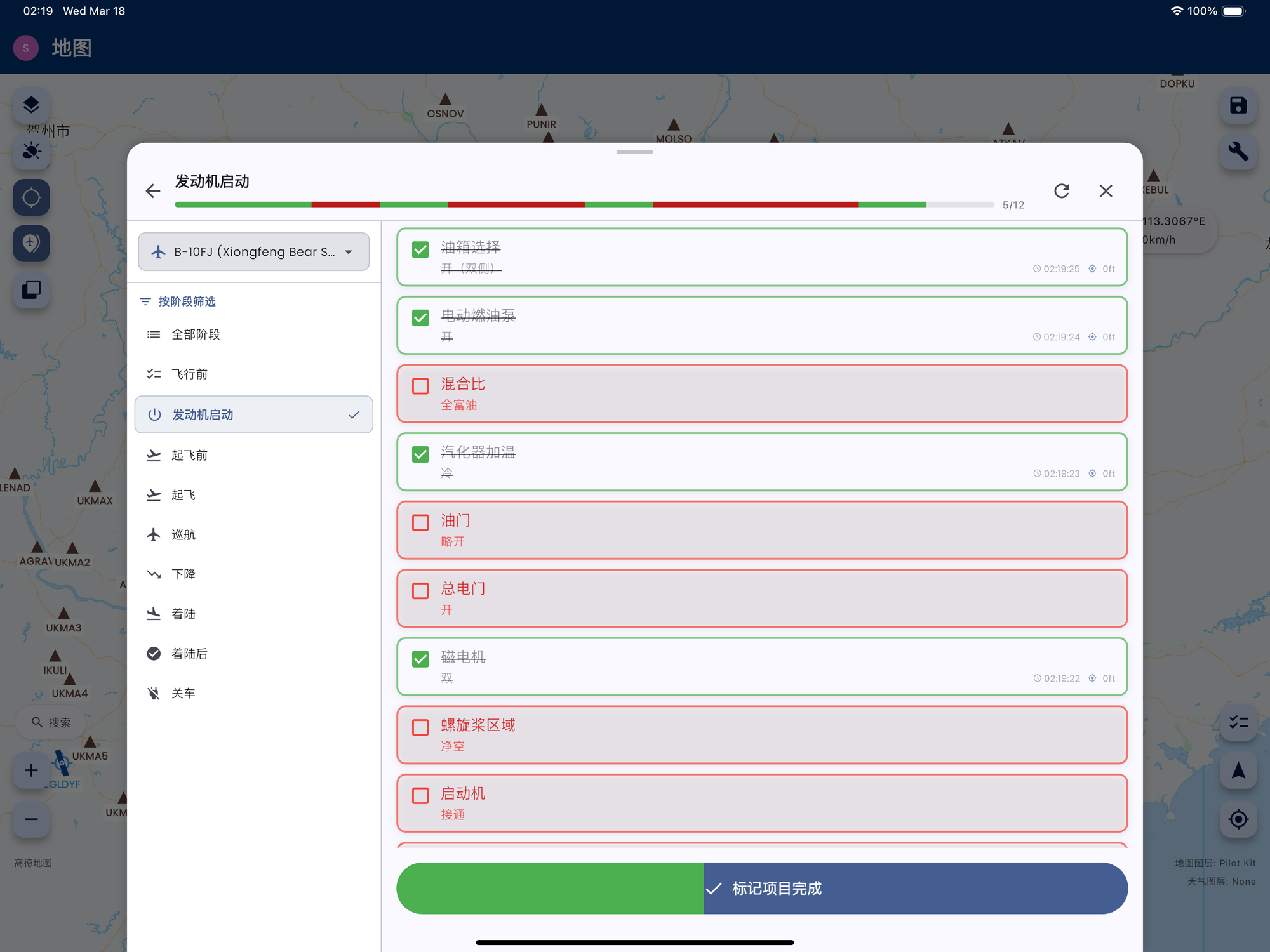The width and height of the screenshot is (1270, 952).
Task: Expand 按阶段筛选 filter header
Action: click(178, 301)
